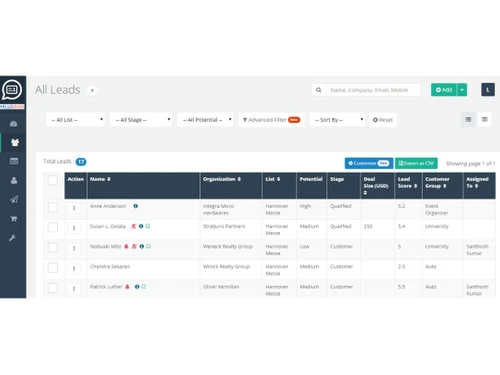Click bookmark icon beside Nobuaki Mito
The width and height of the screenshot is (500, 375).
pos(148,246)
